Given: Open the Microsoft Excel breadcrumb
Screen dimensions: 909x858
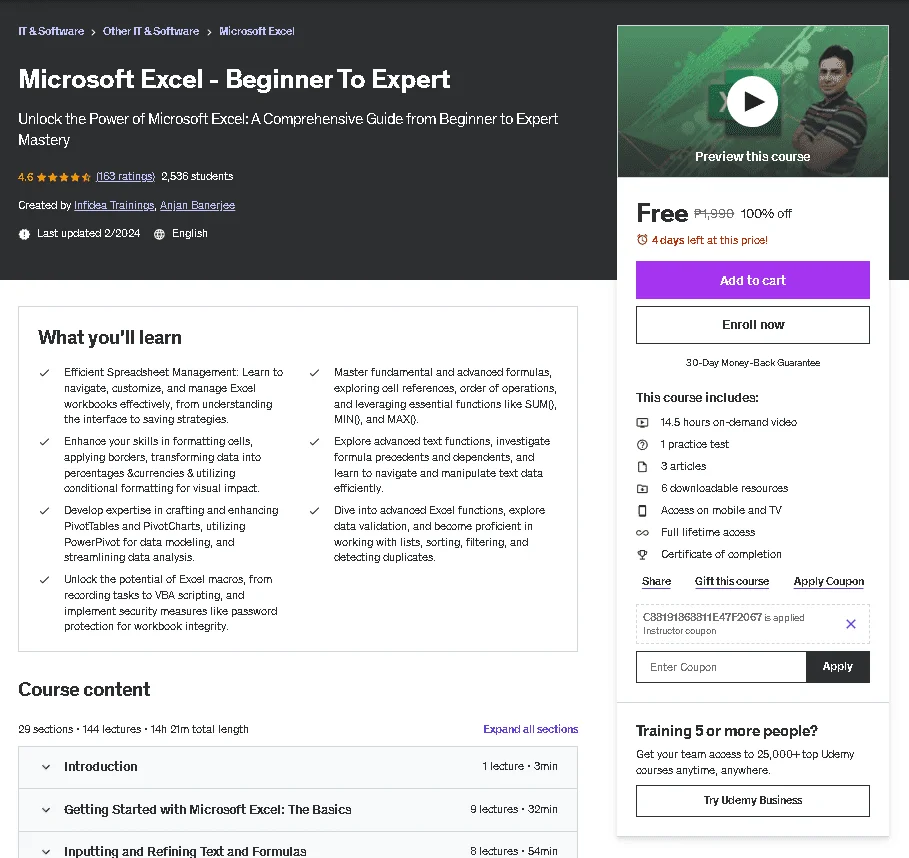Looking at the screenshot, I should coord(257,31).
